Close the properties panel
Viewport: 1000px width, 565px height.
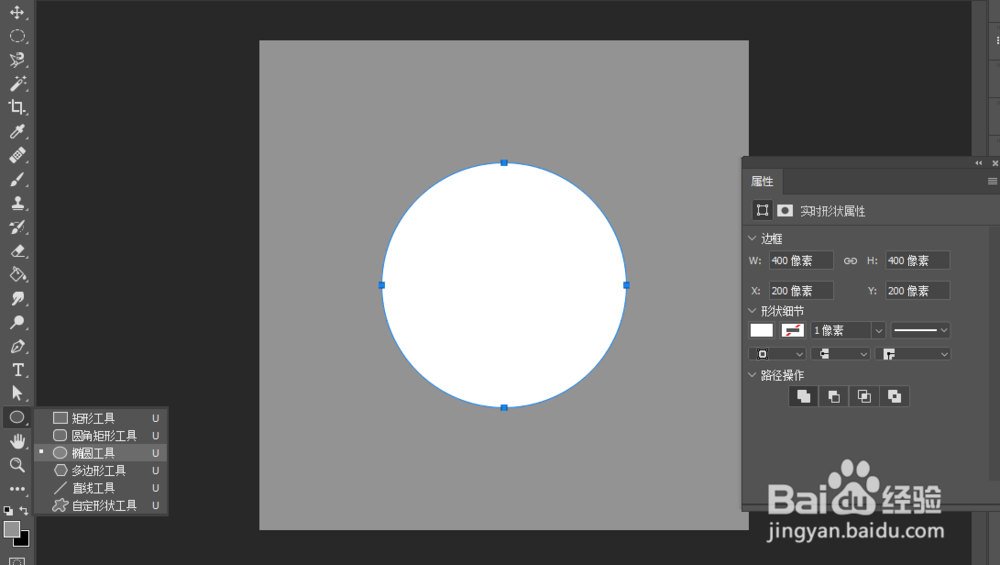(995, 163)
